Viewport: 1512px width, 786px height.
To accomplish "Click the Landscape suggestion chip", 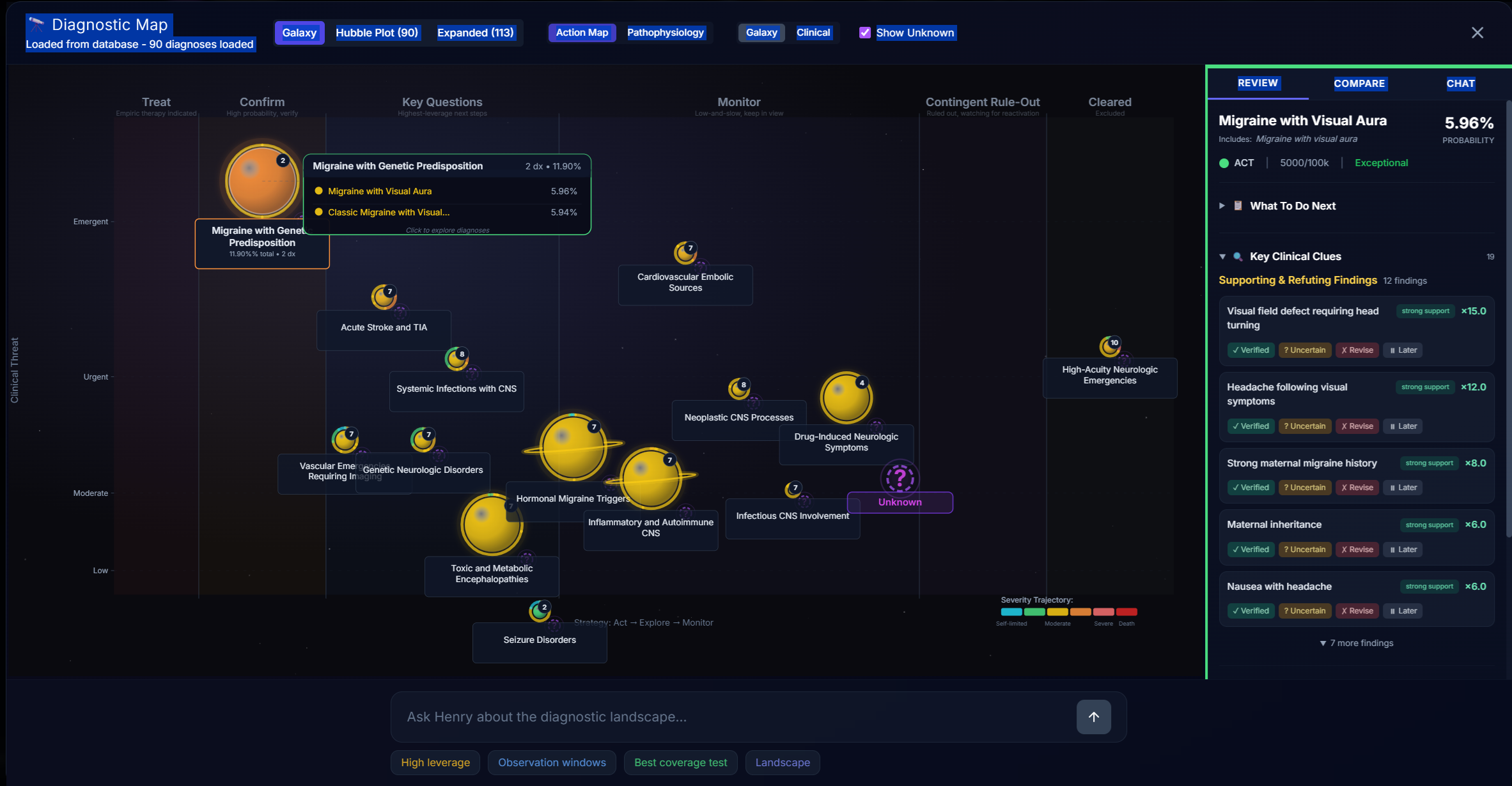I will point(783,762).
